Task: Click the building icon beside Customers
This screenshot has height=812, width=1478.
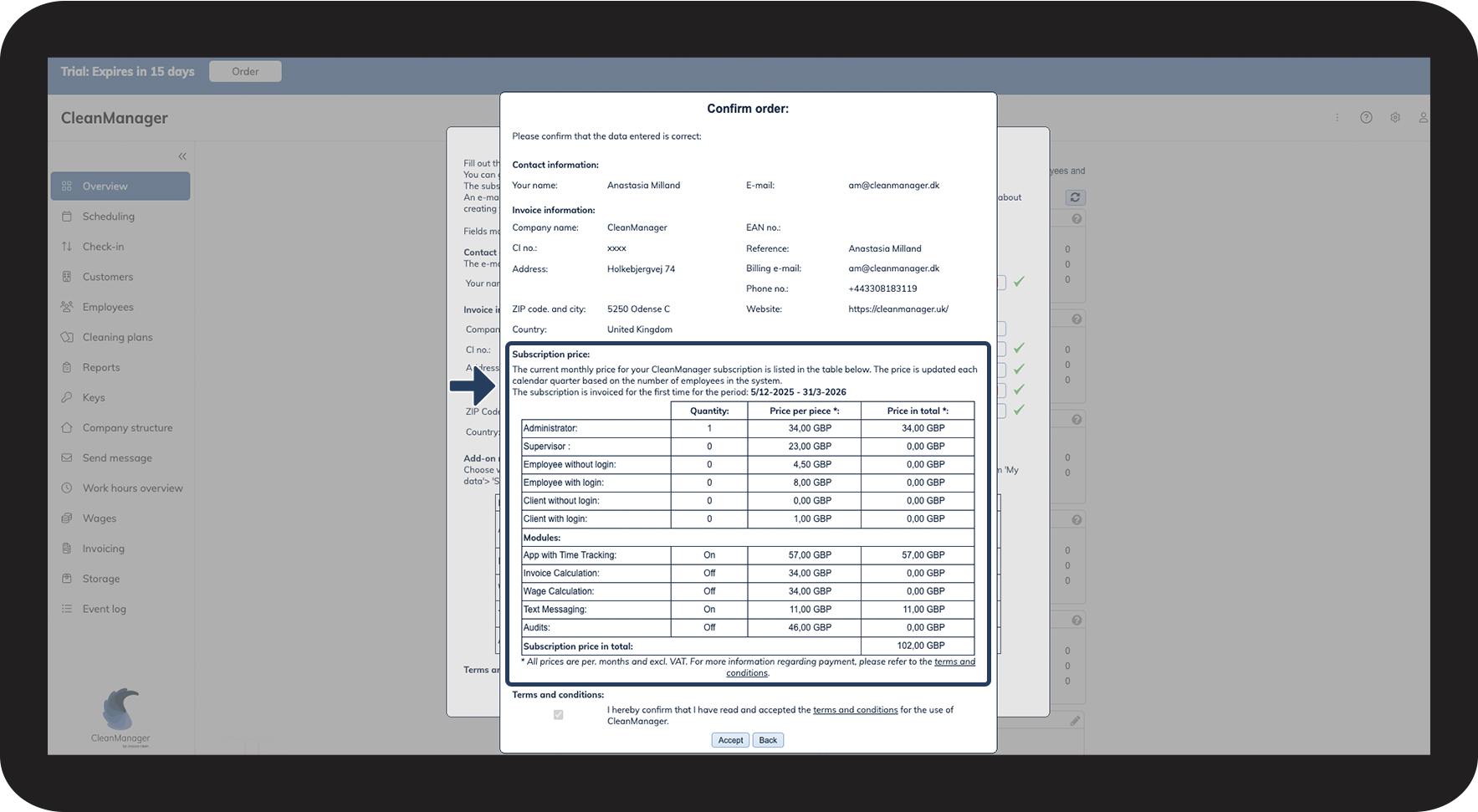Action: click(x=67, y=277)
